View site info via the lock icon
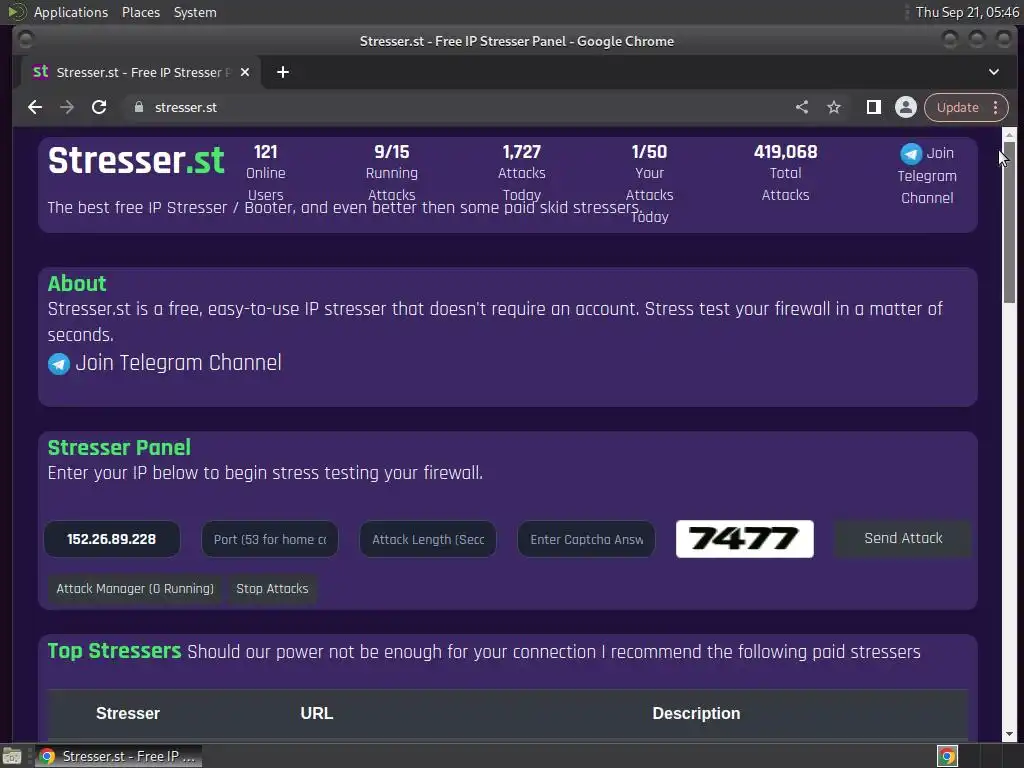Screen dimensions: 1024x768 pyautogui.click(x=138, y=107)
